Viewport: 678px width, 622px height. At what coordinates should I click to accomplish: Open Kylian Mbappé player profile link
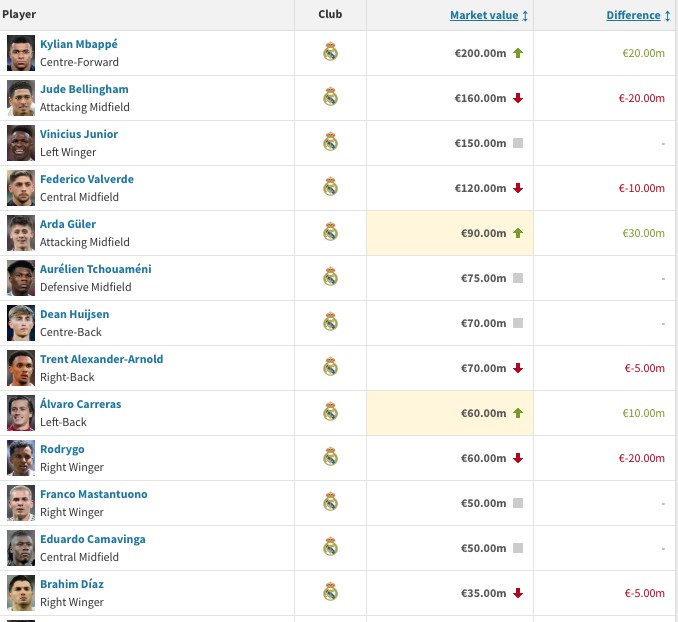79,44
